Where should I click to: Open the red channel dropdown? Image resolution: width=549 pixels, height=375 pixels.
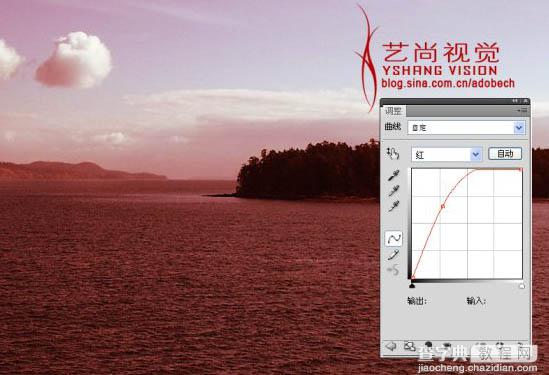[x=446, y=154]
